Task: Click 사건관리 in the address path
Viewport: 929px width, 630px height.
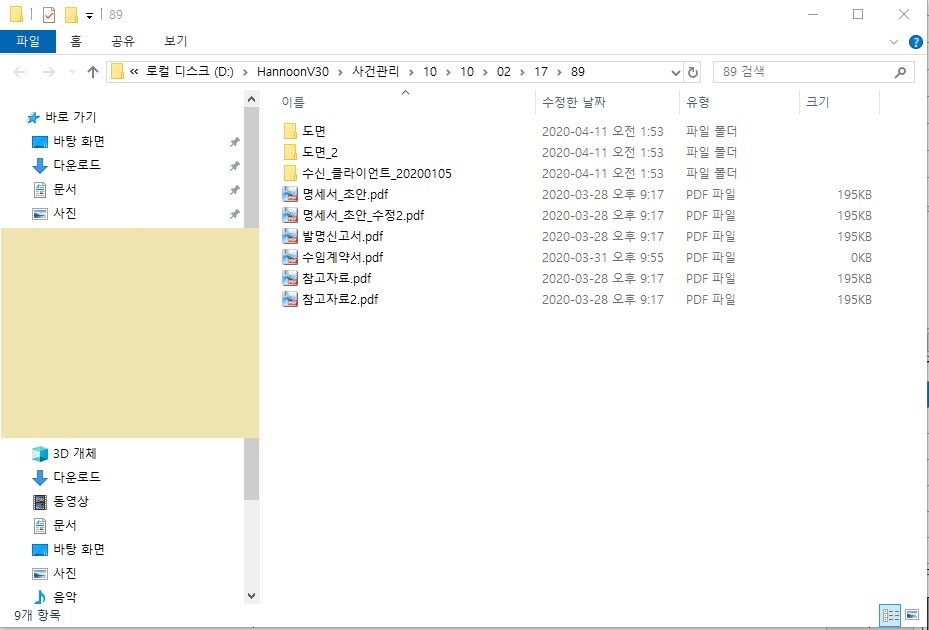Action: point(376,72)
